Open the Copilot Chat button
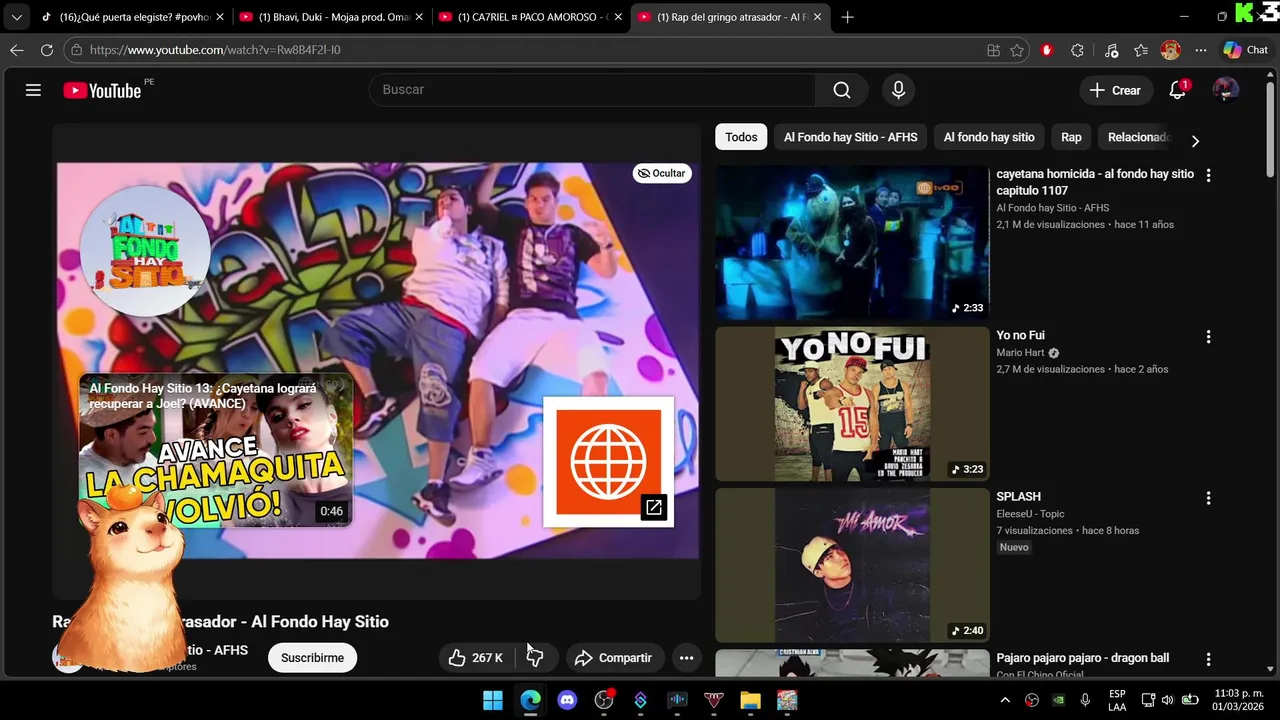This screenshot has height=720, width=1280. point(1246,50)
